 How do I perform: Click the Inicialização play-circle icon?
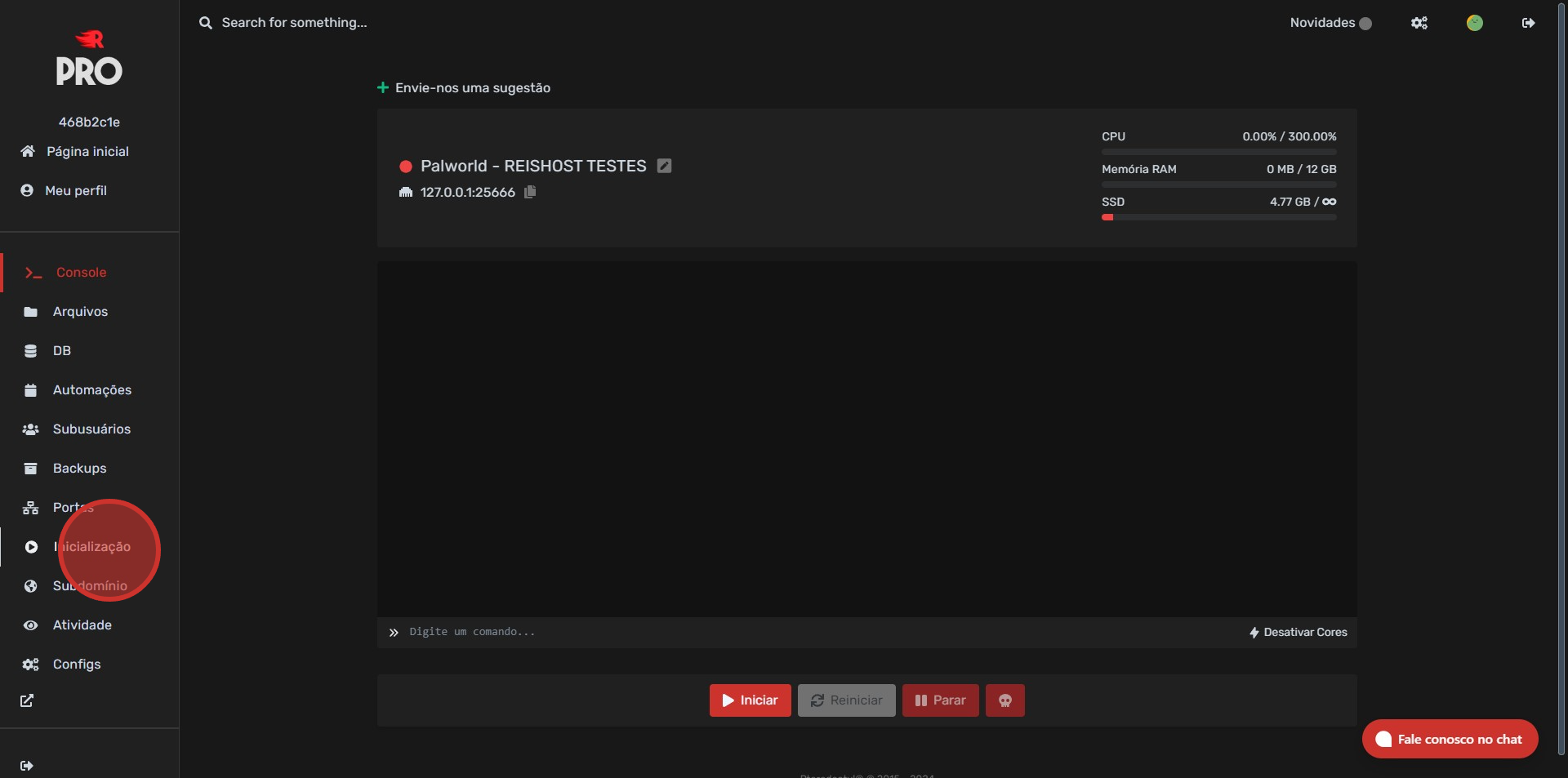click(x=31, y=547)
